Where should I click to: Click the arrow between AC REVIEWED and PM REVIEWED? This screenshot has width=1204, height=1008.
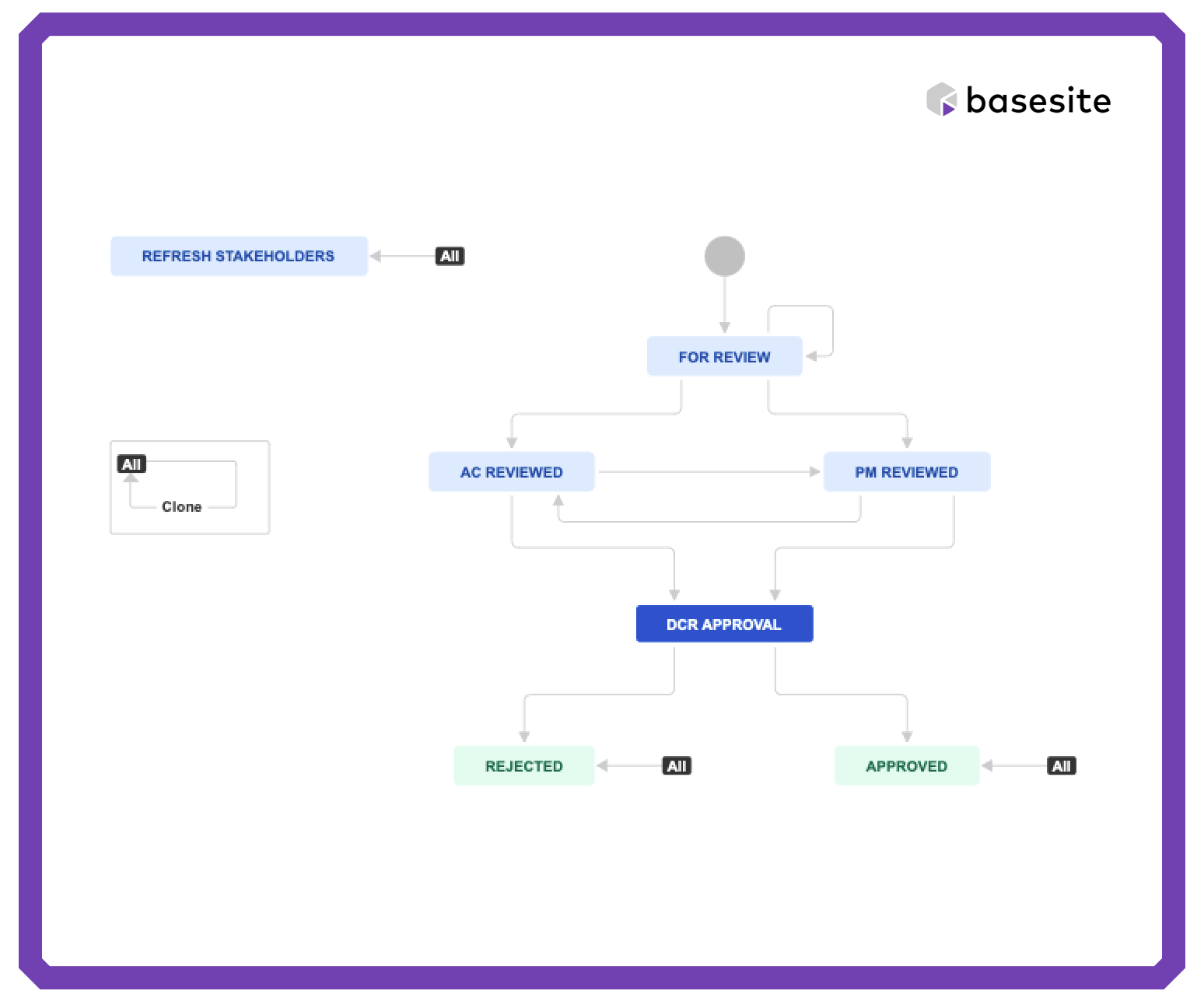[708, 471]
